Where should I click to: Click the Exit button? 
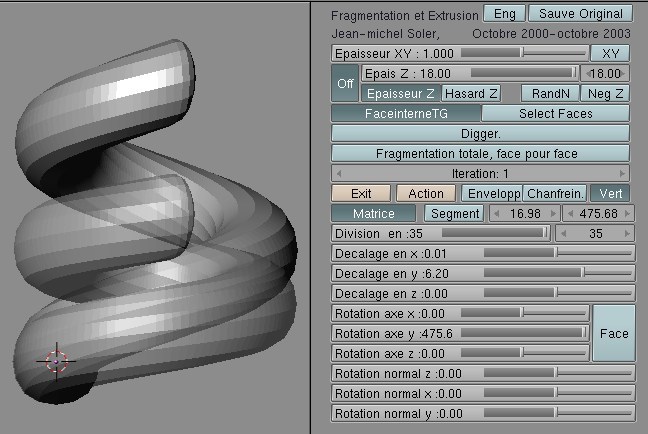click(x=361, y=193)
